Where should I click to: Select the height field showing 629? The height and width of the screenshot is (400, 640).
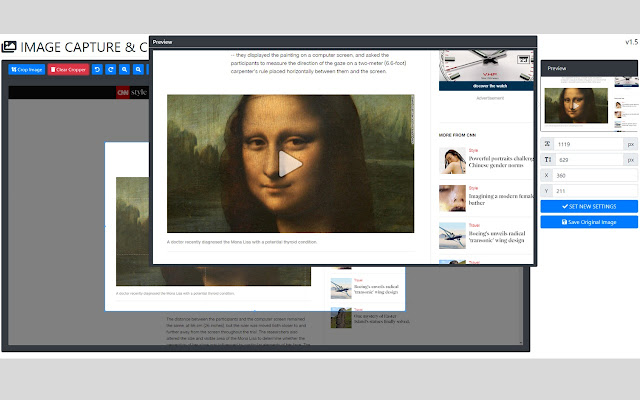[588, 160]
